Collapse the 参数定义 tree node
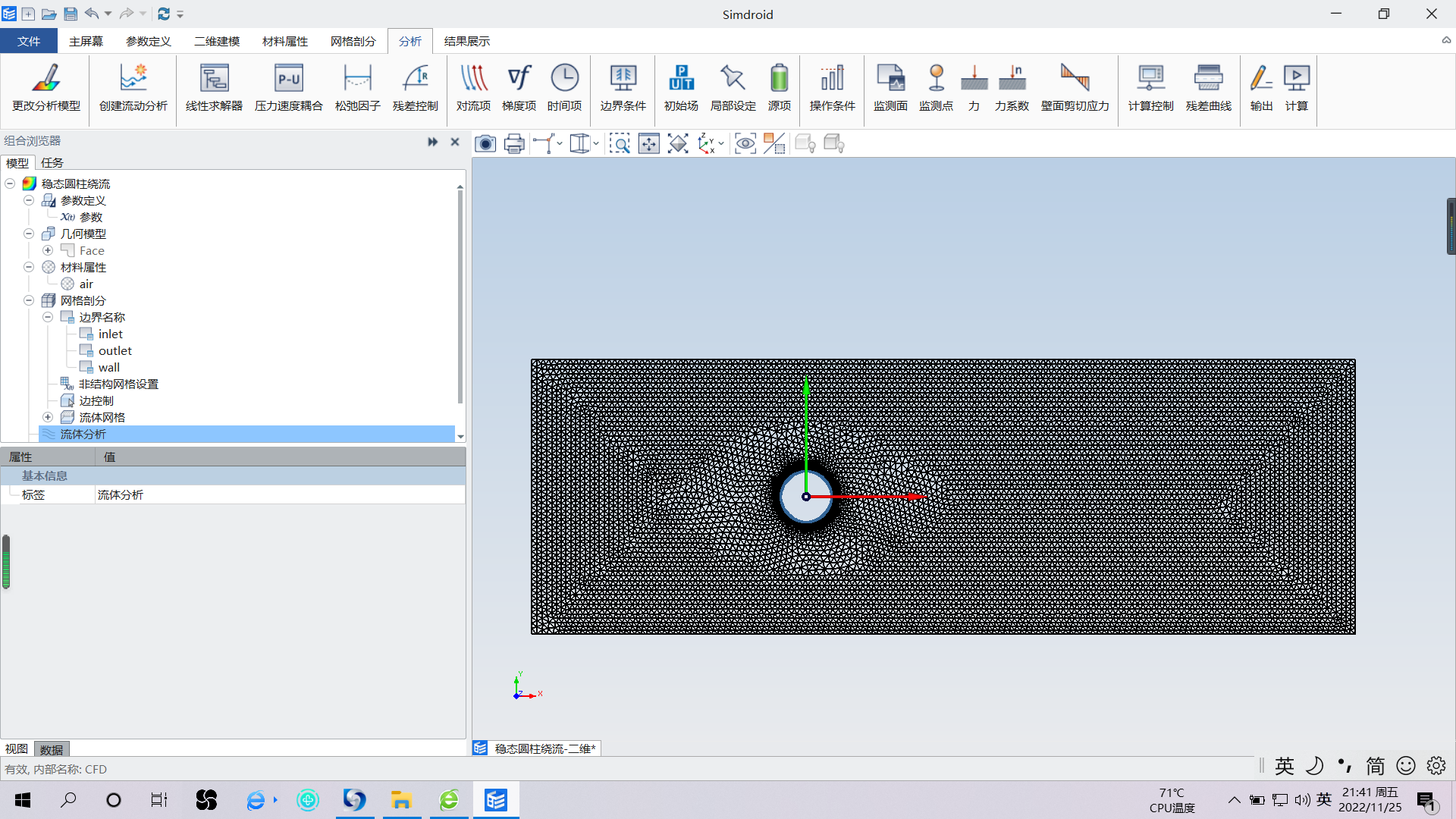Viewport: 1456px width, 819px height. 29,200
